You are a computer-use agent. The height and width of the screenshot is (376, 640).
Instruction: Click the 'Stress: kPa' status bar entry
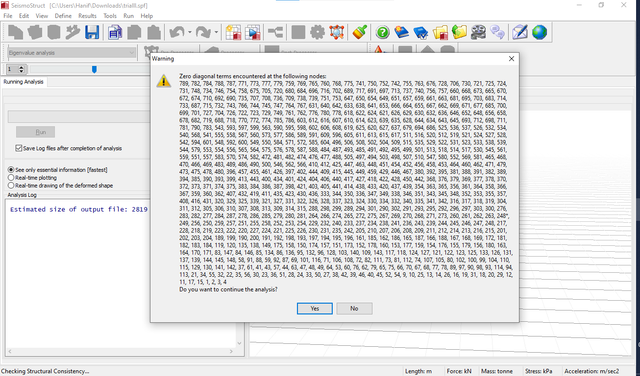coord(539,371)
